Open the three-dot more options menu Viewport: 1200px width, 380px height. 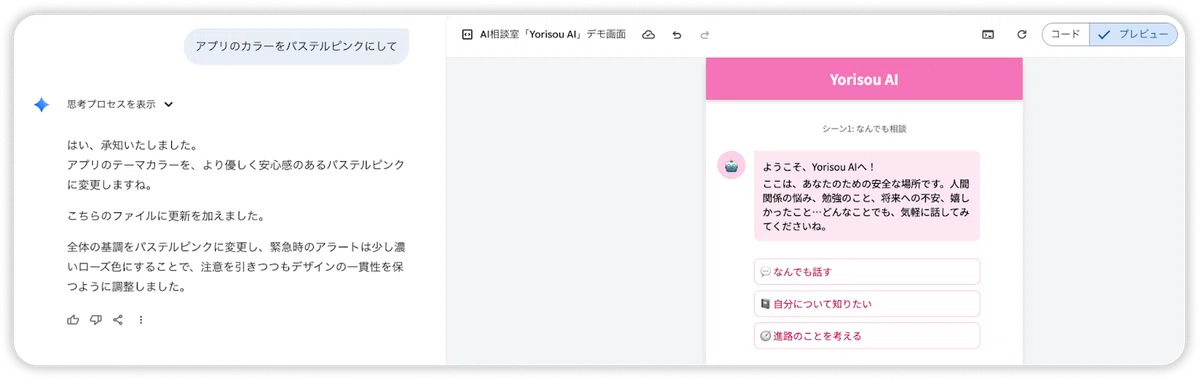click(x=141, y=320)
